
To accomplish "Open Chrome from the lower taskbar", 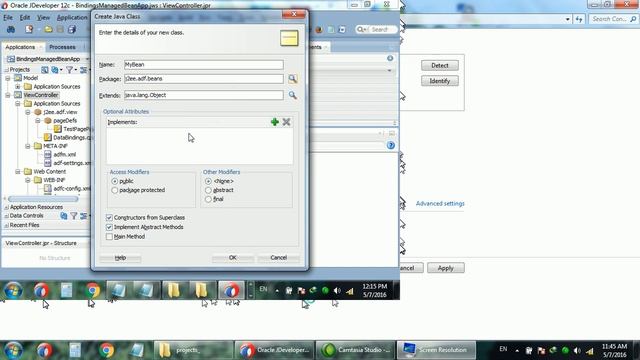I will pos(107,350).
